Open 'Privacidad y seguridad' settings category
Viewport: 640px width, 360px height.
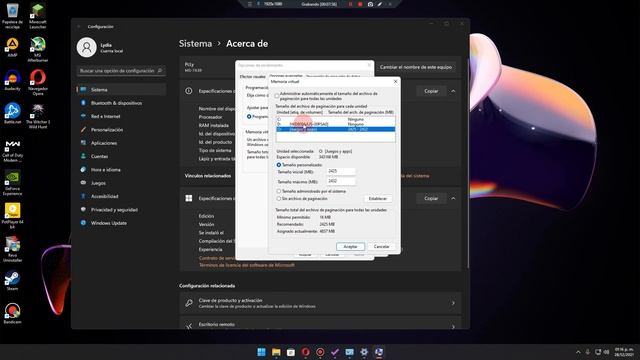pos(121,210)
